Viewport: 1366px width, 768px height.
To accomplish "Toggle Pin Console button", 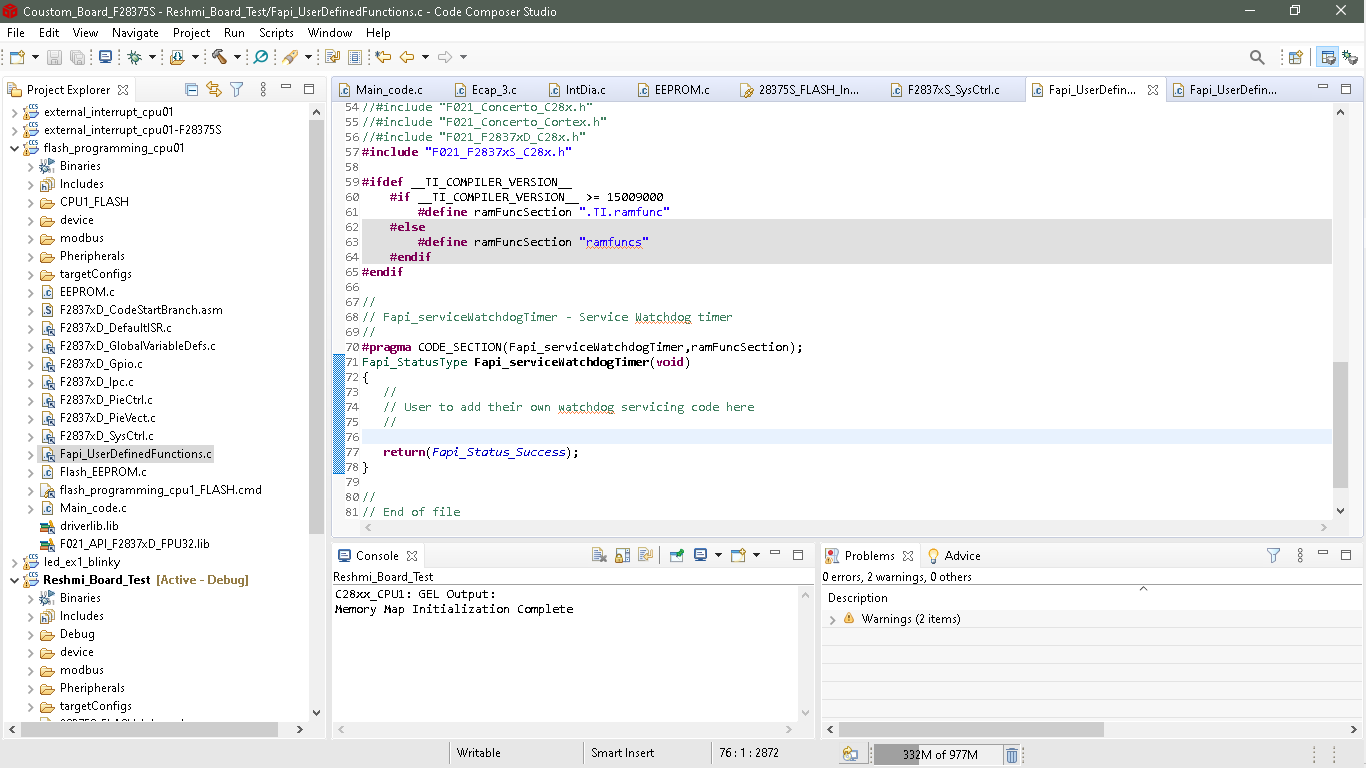I will coord(676,555).
